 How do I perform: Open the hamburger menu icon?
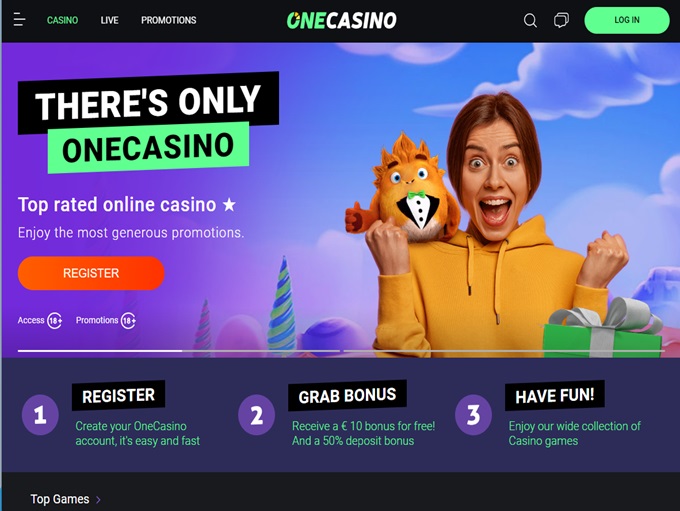point(19,20)
